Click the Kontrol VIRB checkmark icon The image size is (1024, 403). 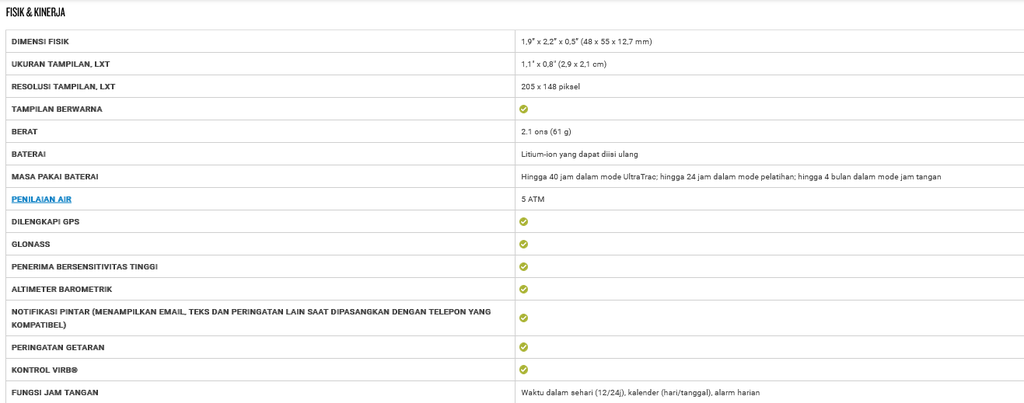coord(524,370)
